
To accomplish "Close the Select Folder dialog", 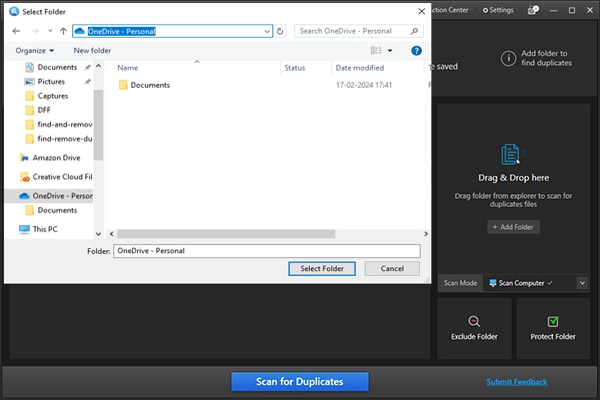I will point(421,11).
